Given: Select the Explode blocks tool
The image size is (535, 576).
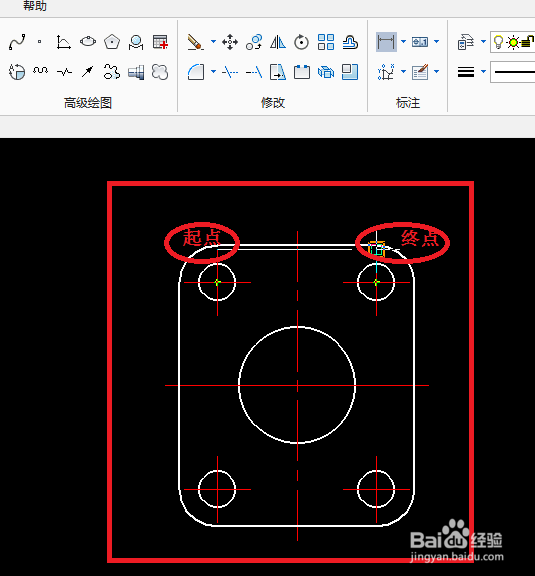Looking at the screenshot, I should (x=326, y=72).
